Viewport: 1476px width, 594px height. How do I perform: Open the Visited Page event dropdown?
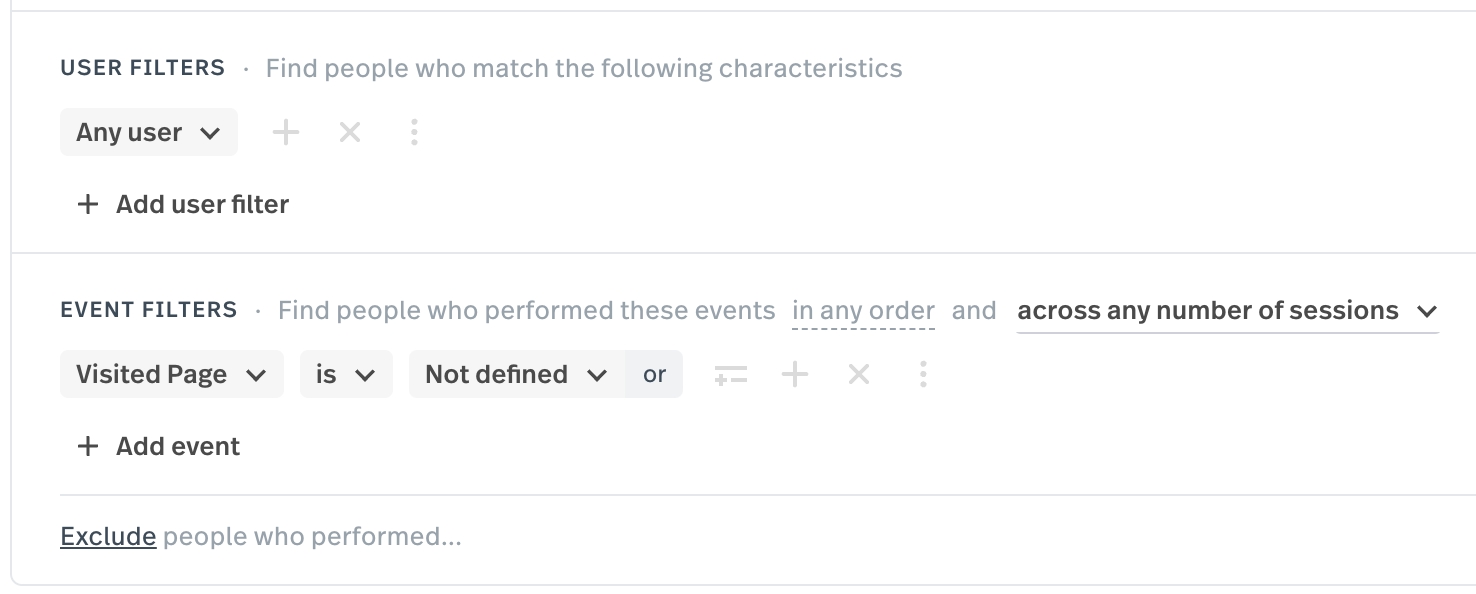[x=172, y=375]
